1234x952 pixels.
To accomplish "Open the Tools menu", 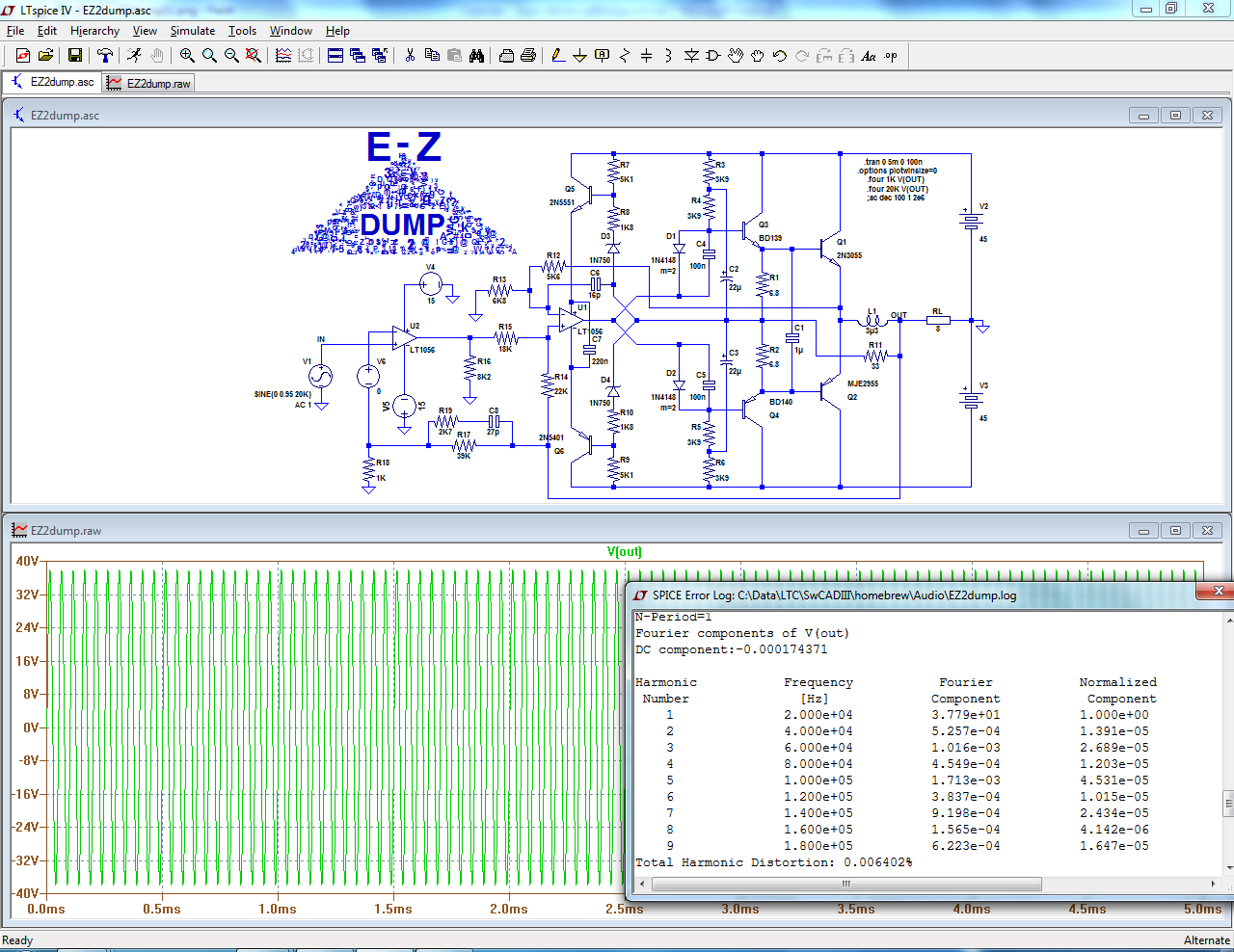I will point(242,31).
